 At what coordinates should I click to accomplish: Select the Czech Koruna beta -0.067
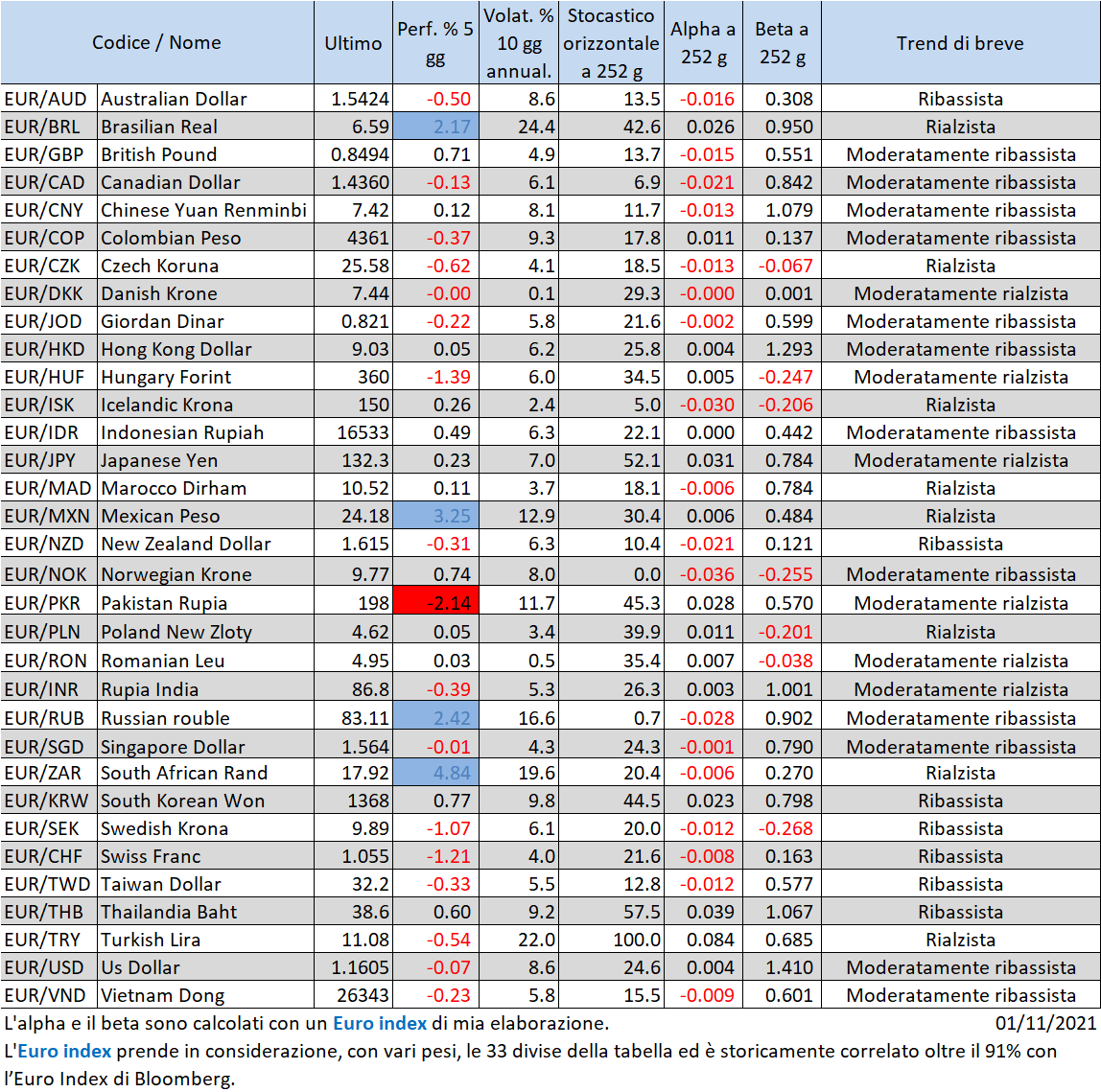coord(783,266)
